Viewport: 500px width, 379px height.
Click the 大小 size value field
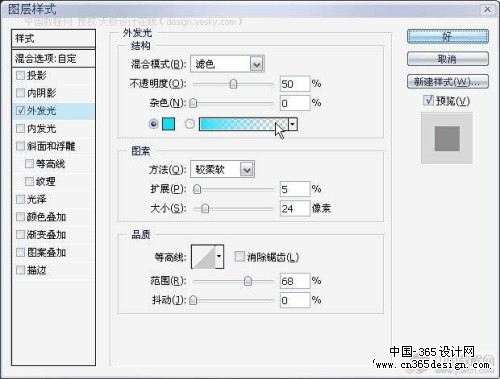pos(295,209)
